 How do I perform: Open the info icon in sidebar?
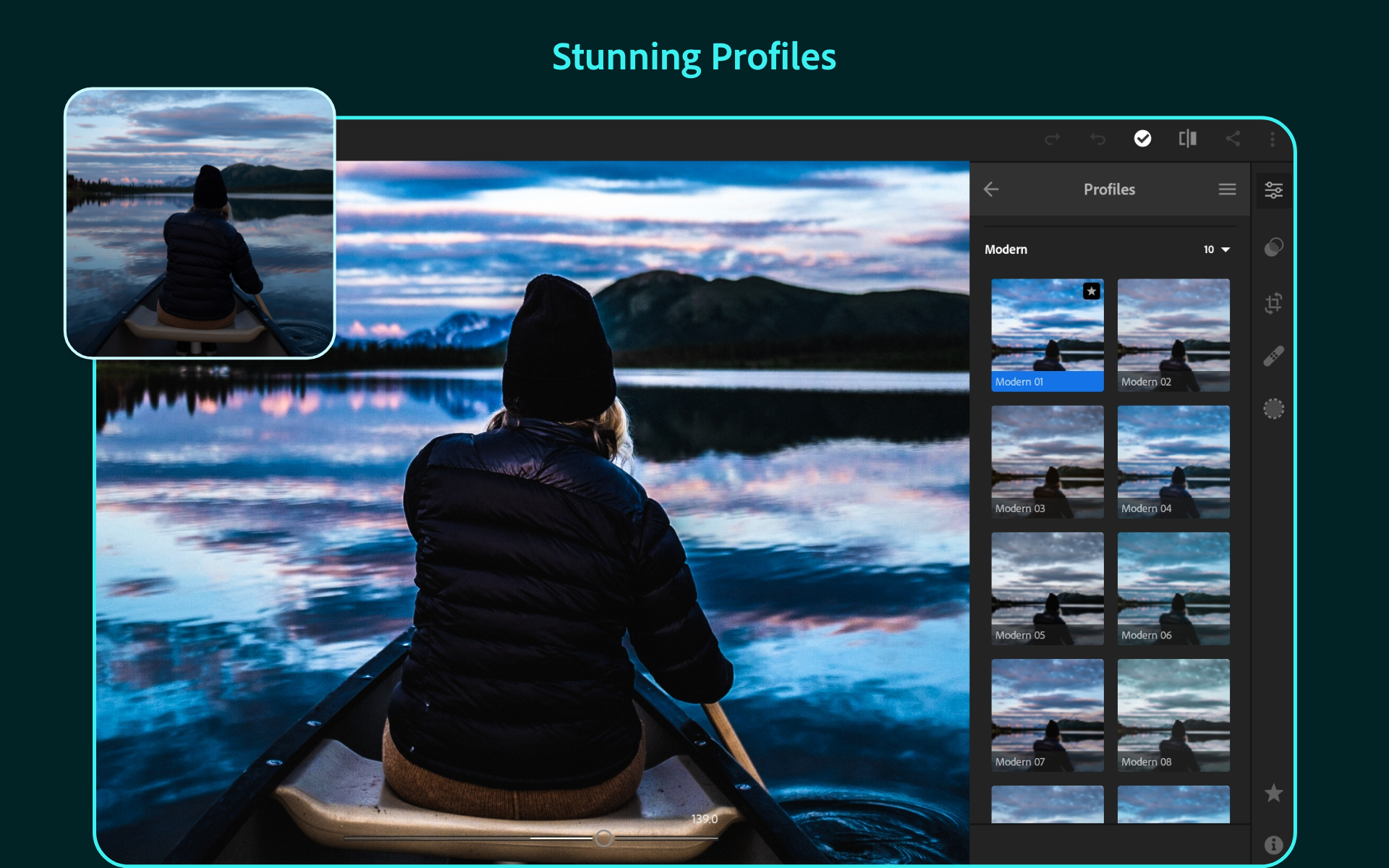click(1273, 844)
